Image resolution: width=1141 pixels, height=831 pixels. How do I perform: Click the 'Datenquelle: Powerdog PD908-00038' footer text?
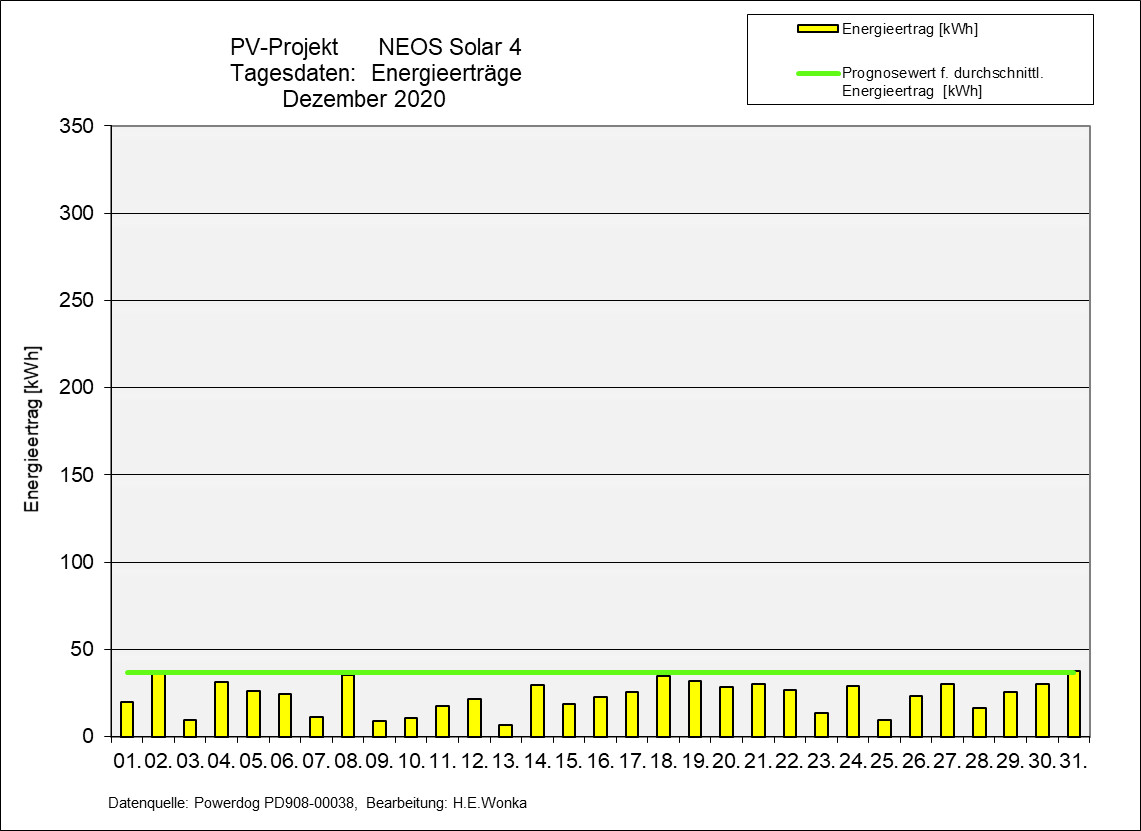pos(232,804)
